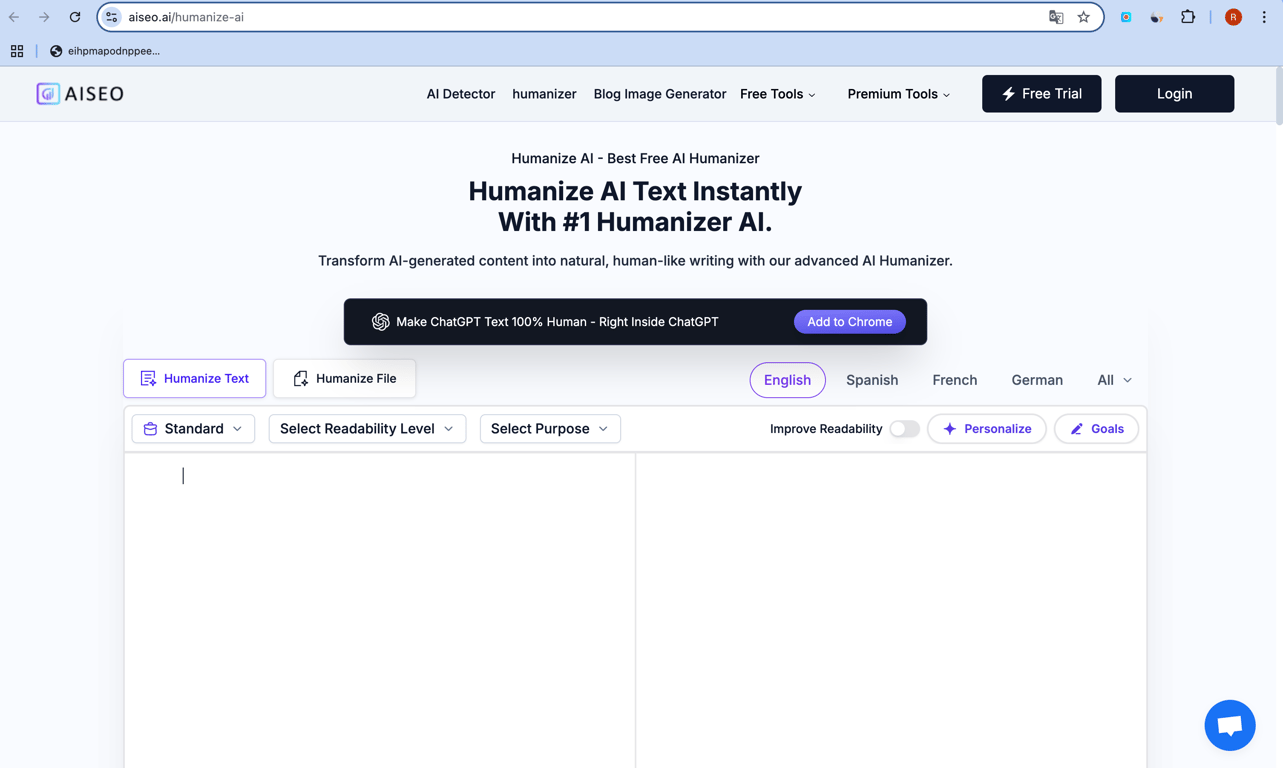Screen dimensions: 1283x768
Task: Switch to the Humanize File tab
Action: pyautogui.click(x=344, y=378)
